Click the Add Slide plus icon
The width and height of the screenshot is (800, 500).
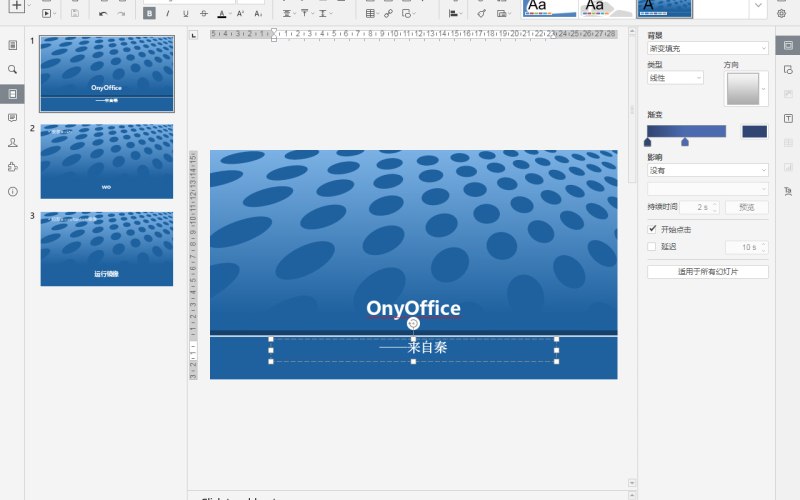coord(16,5)
